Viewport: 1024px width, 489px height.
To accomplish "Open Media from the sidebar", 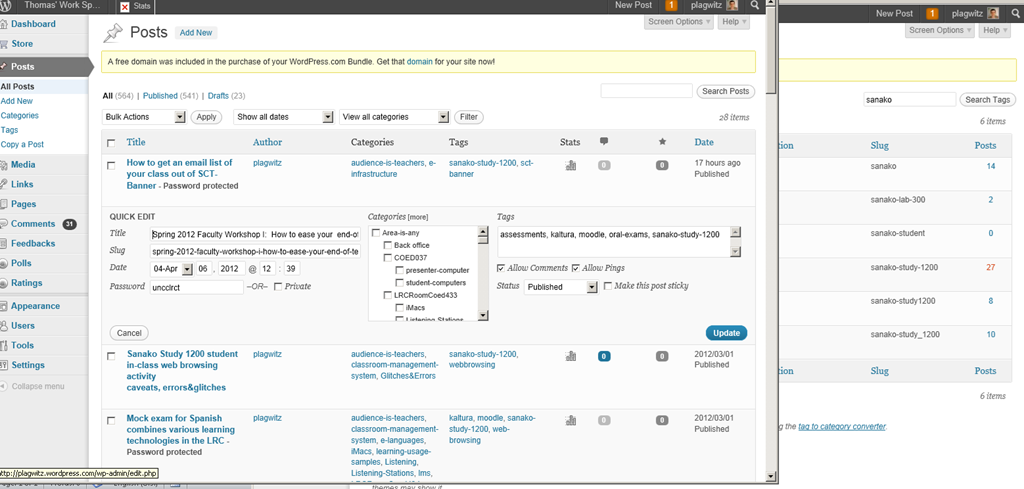I will pyautogui.click(x=24, y=164).
